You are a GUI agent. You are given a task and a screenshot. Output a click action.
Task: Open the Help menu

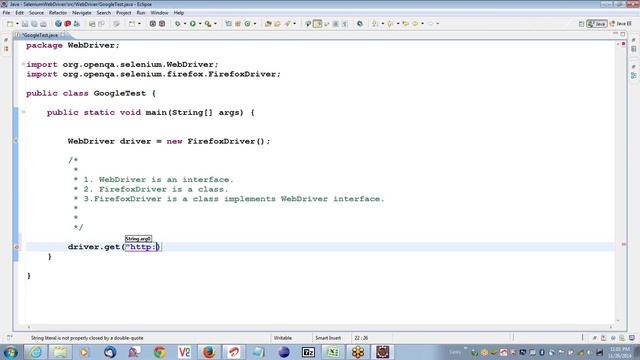tap(179, 13)
